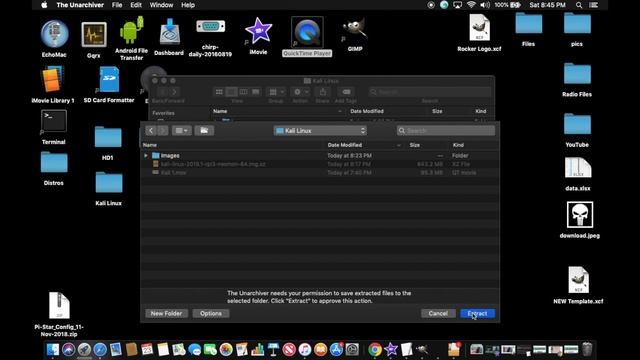Click the new folder path icon button
Screen dimensions: 640x360
click(x=204, y=131)
